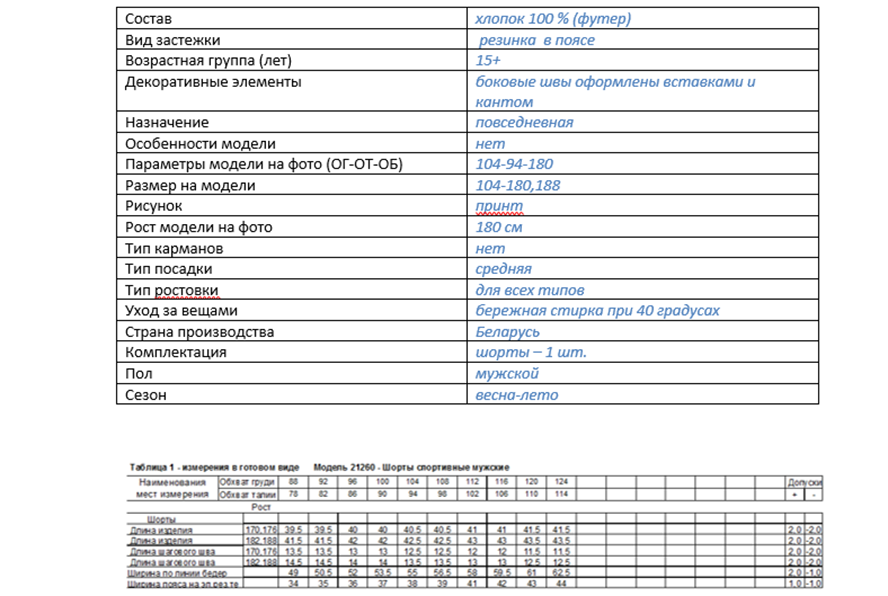
Task: Click the 'Ширина по линии бедер' label
Action: (177, 573)
